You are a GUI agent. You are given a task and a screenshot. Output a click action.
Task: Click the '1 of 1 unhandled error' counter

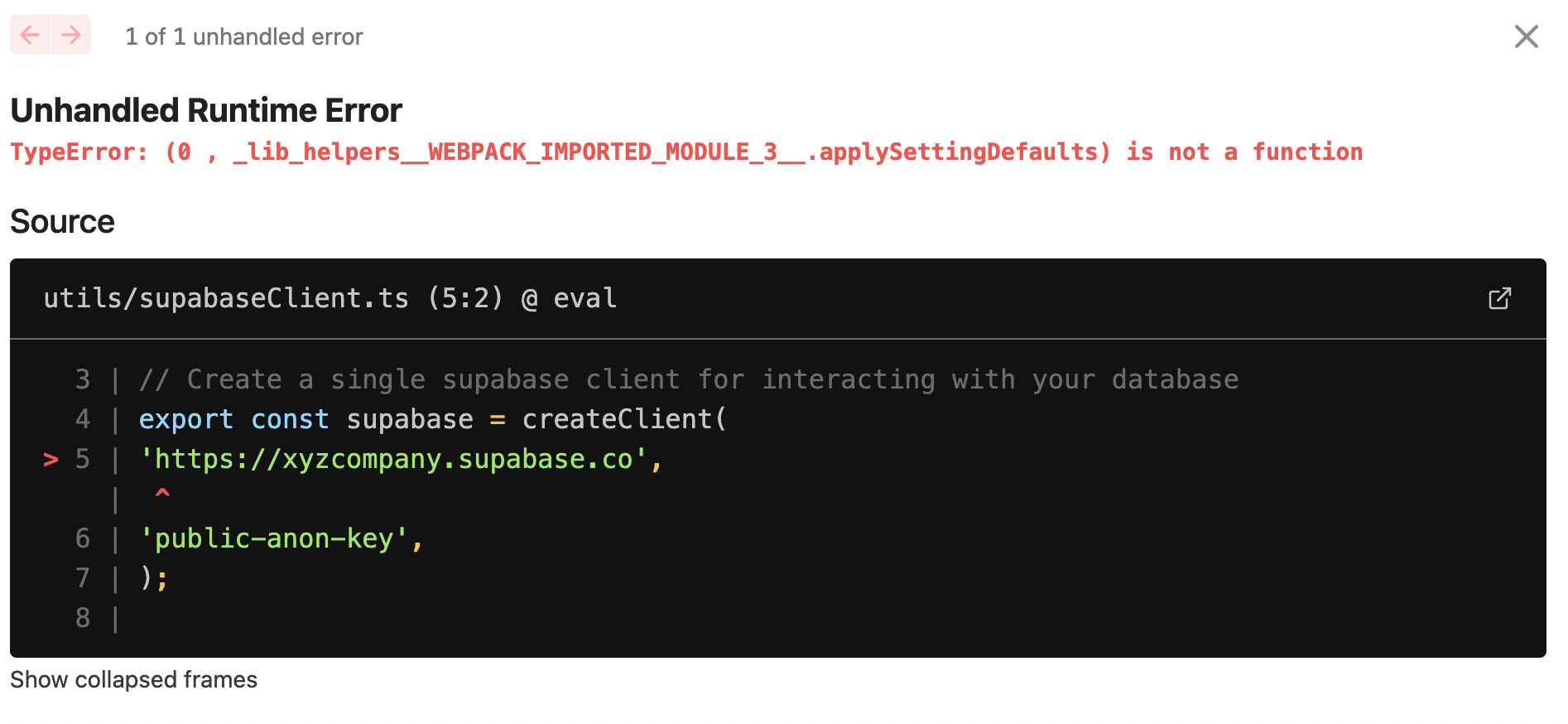coord(244,36)
